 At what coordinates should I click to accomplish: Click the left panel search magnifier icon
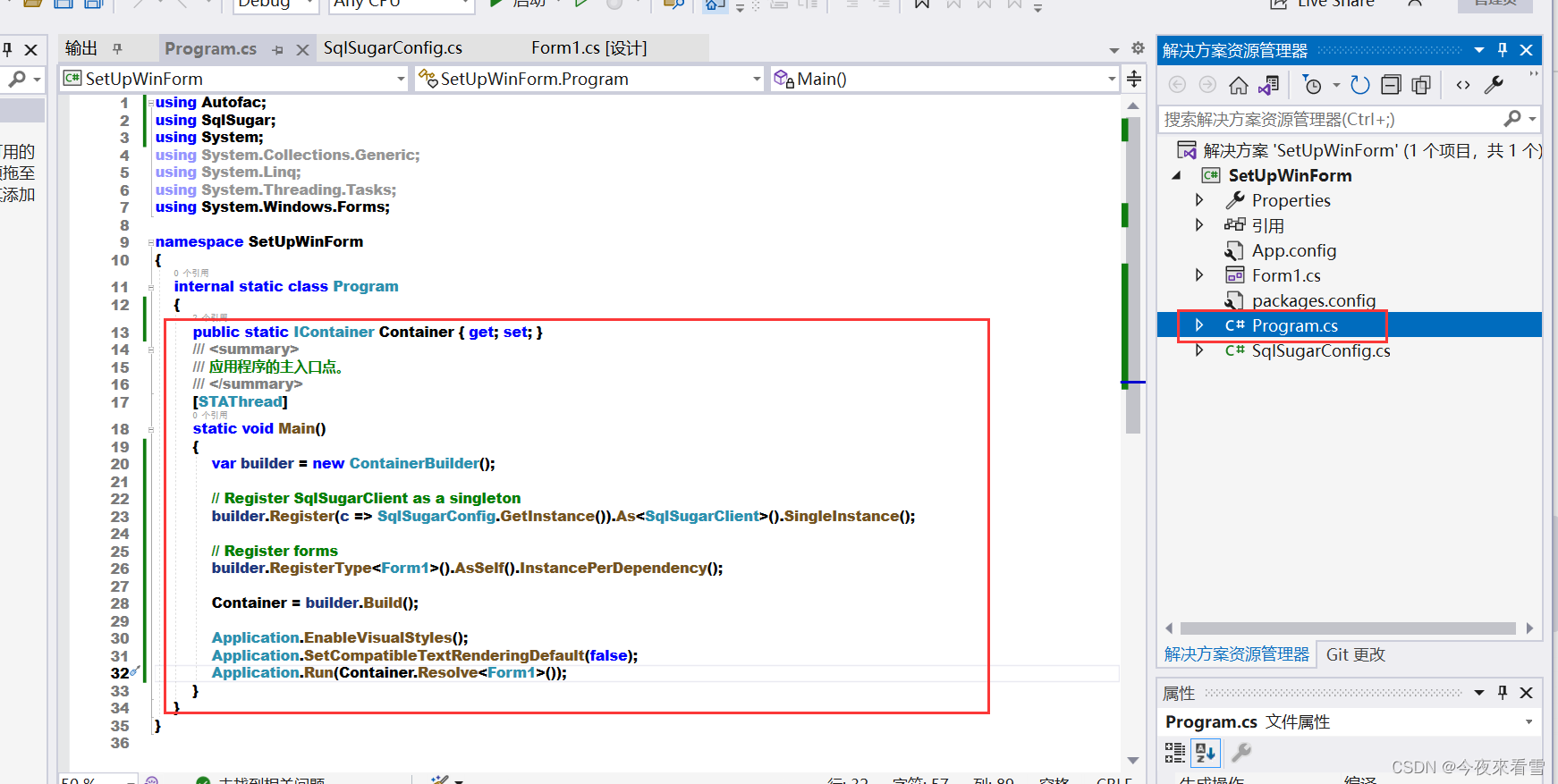coord(16,80)
